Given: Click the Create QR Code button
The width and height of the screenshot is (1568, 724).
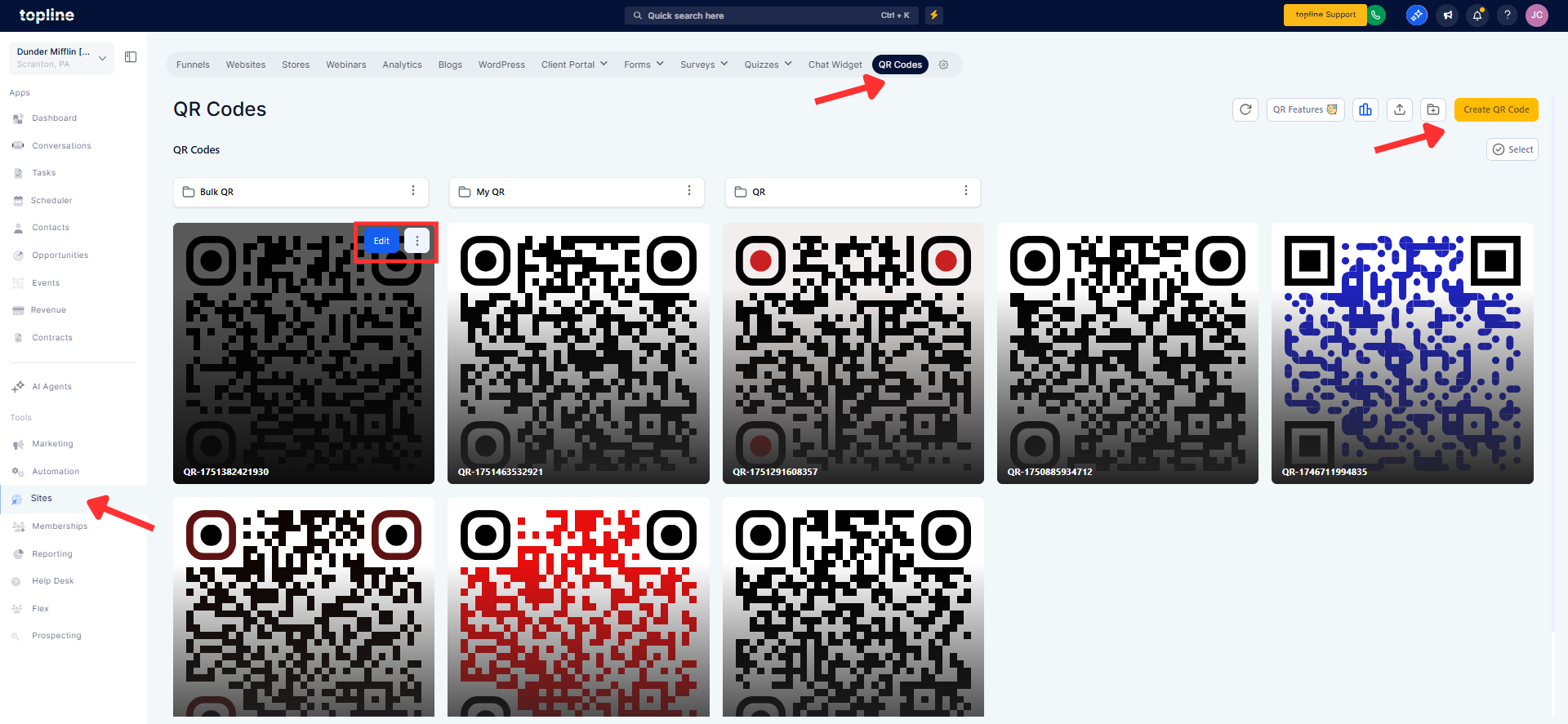Looking at the screenshot, I should coord(1496,109).
